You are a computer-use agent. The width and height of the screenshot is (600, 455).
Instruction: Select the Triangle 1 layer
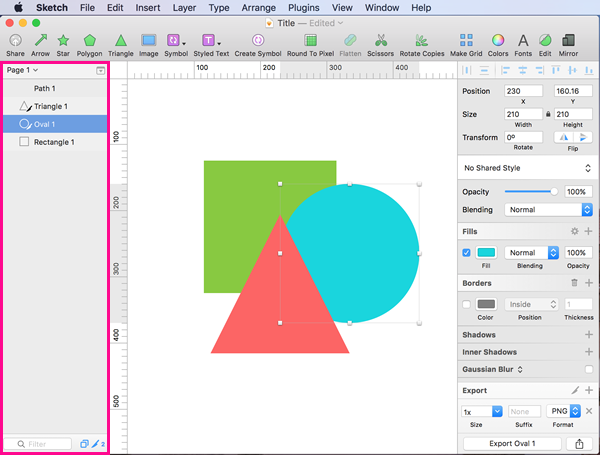click(55, 106)
